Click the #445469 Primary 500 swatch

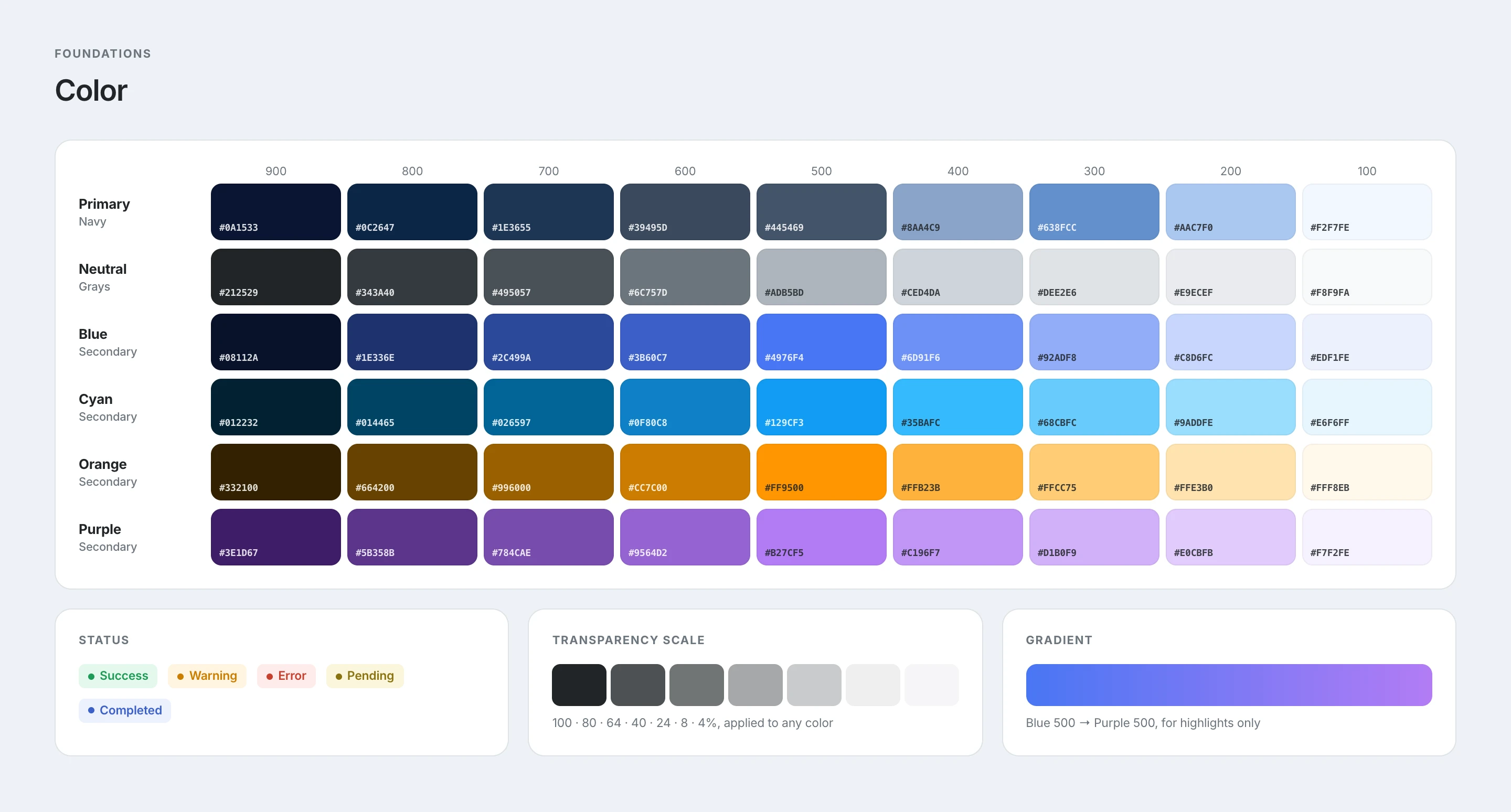point(821,211)
